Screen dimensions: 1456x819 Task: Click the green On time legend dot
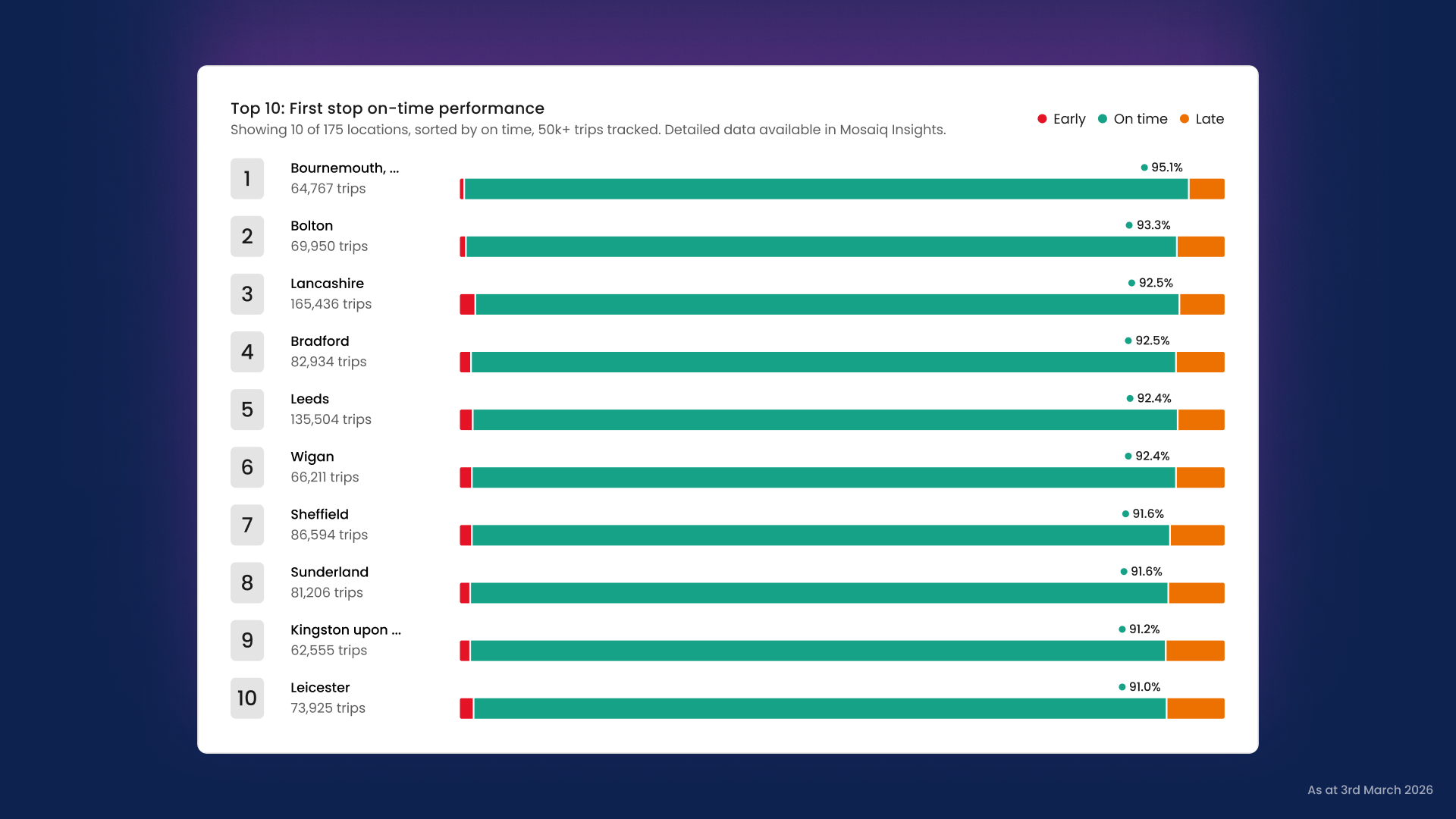point(1103,119)
